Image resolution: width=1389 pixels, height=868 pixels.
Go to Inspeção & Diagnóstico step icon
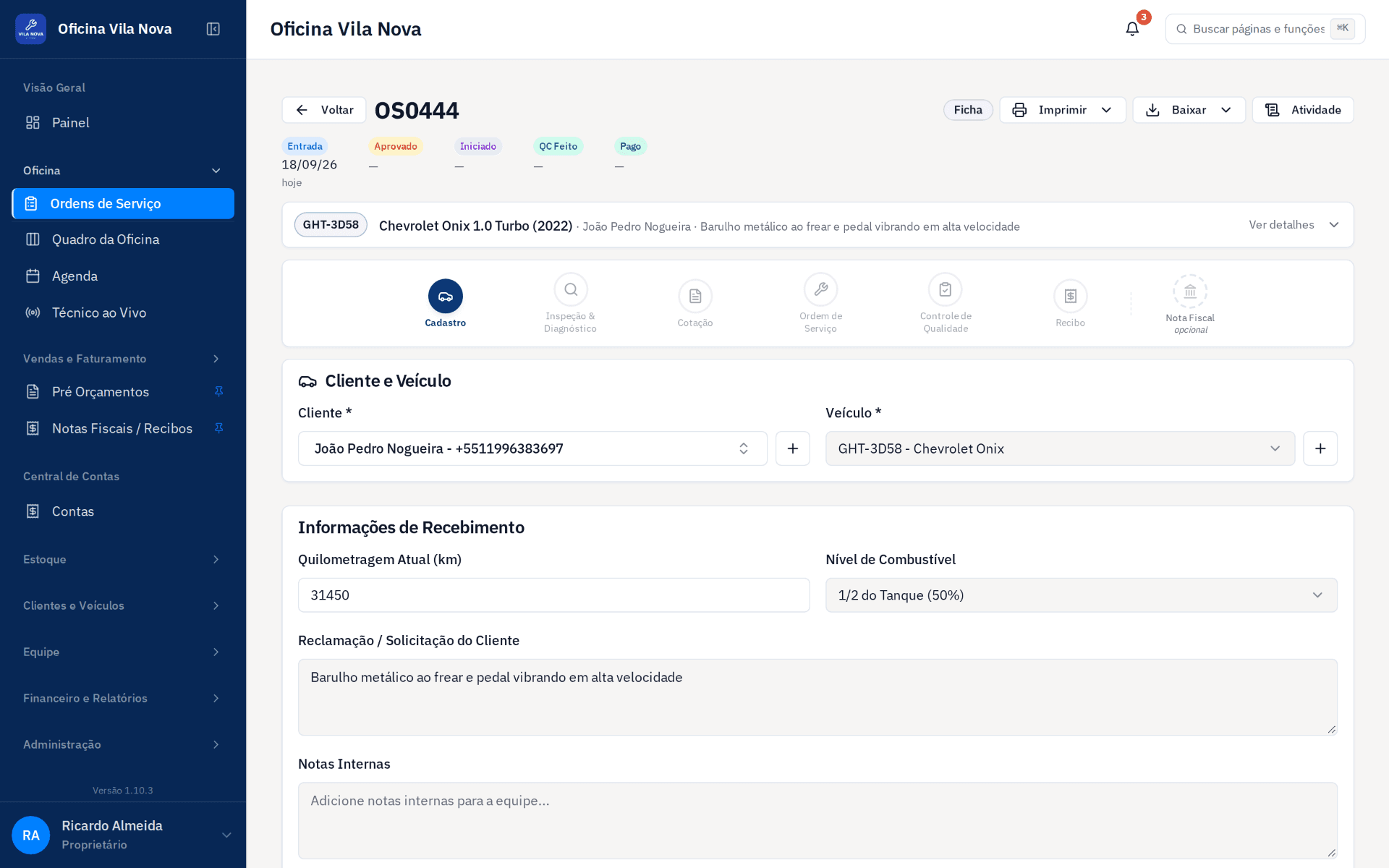571,289
